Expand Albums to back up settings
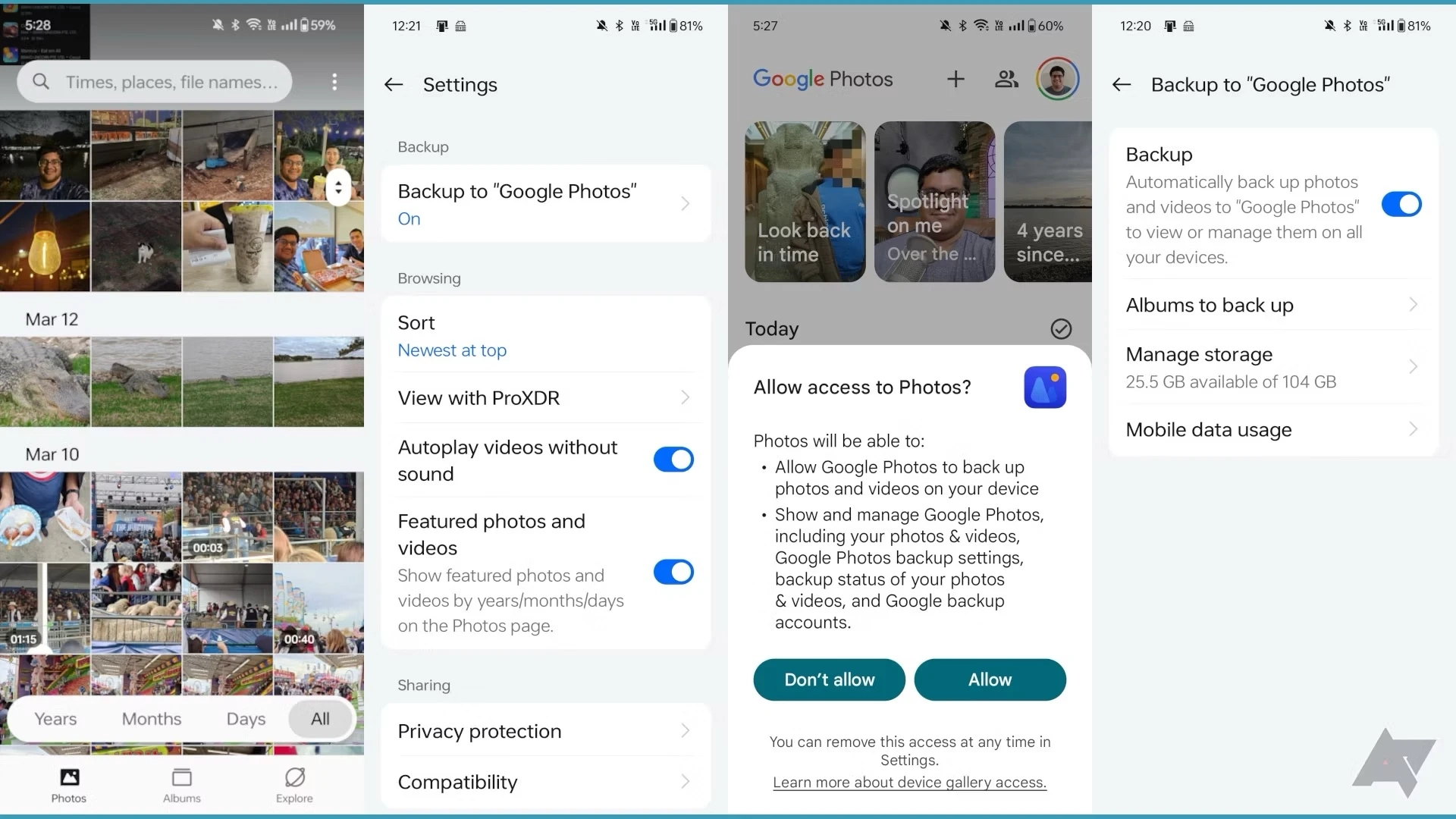The width and height of the screenshot is (1456, 819). click(1270, 304)
